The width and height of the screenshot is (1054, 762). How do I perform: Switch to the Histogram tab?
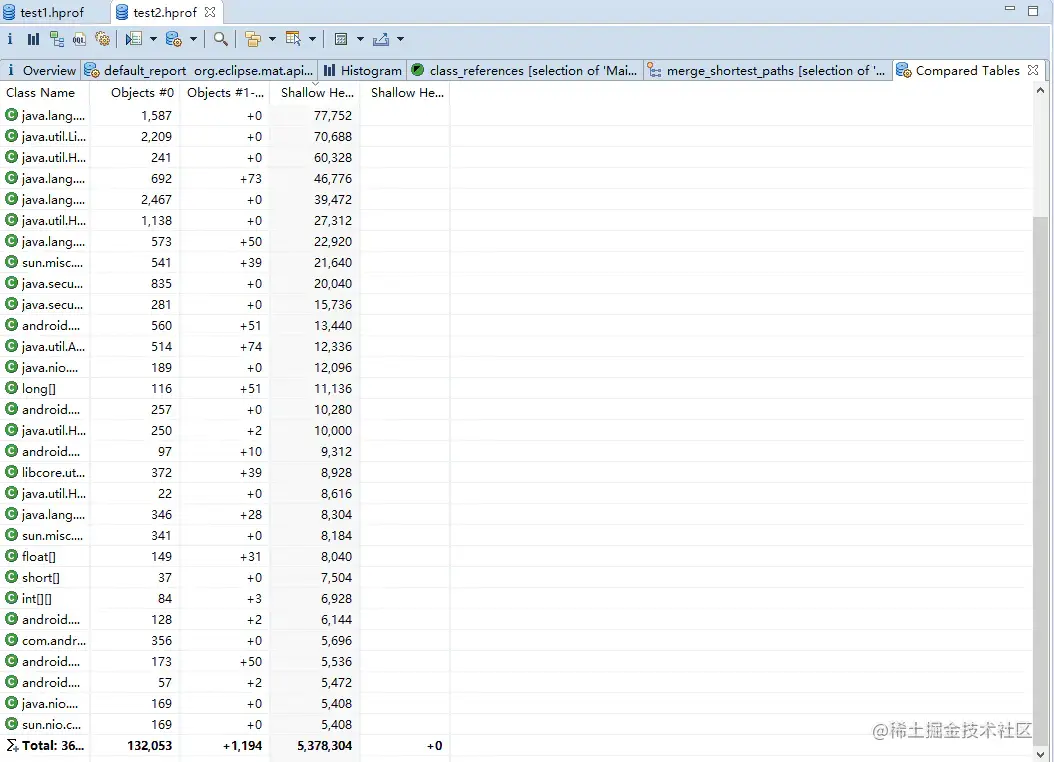coord(363,71)
